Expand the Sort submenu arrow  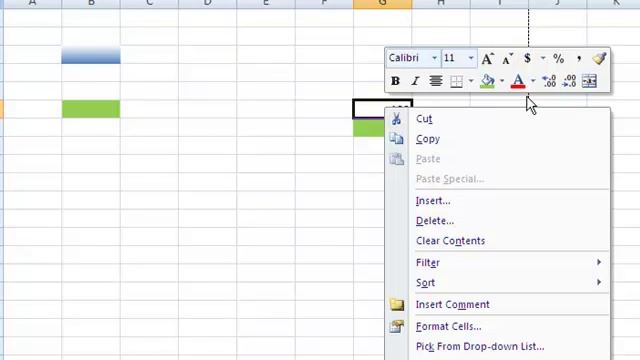tap(599, 282)
